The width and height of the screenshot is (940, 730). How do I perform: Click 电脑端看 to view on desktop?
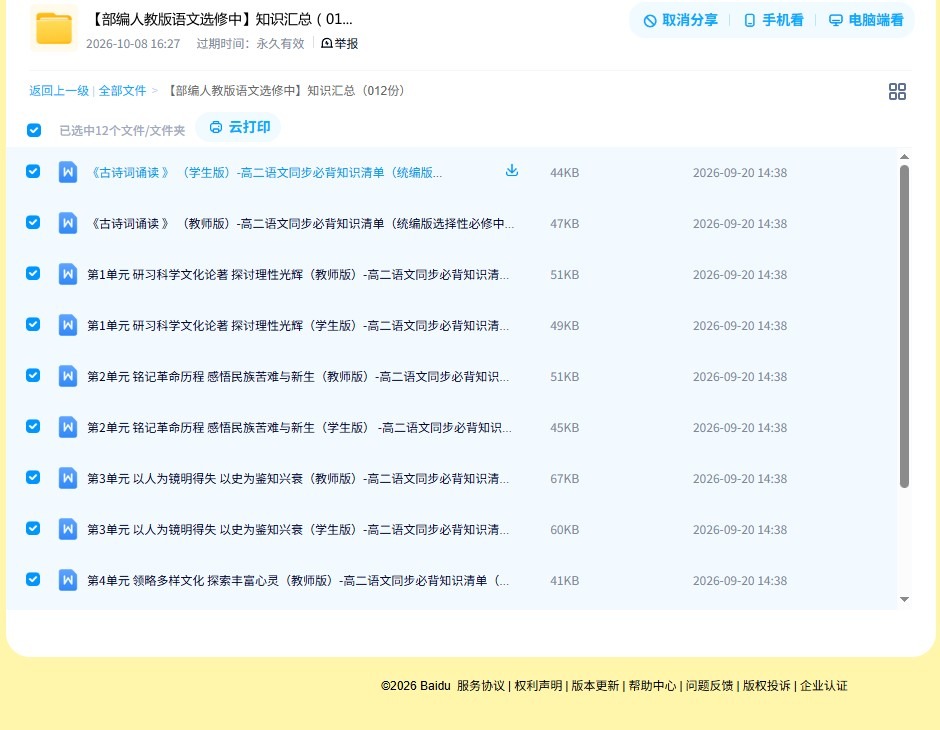pos(866,20)
